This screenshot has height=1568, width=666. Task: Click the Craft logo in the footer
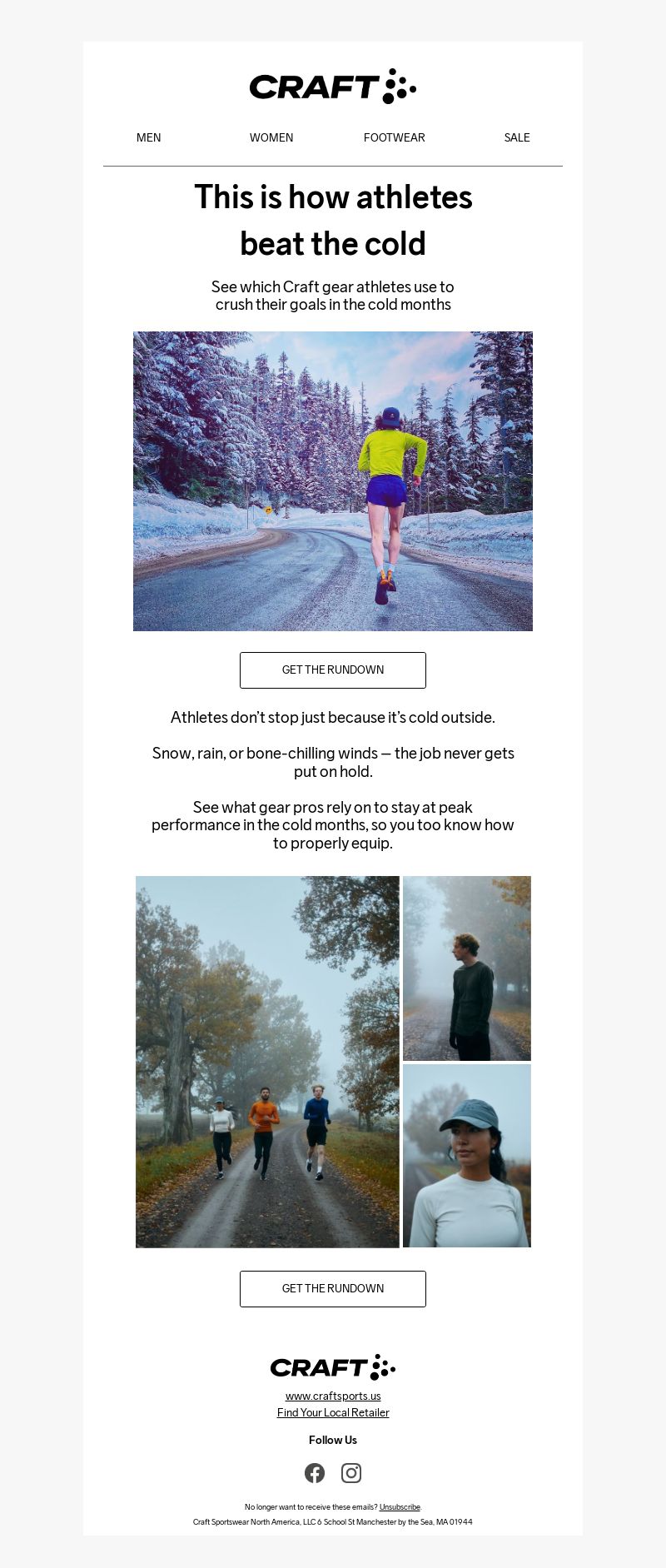tap(333, 1367)
